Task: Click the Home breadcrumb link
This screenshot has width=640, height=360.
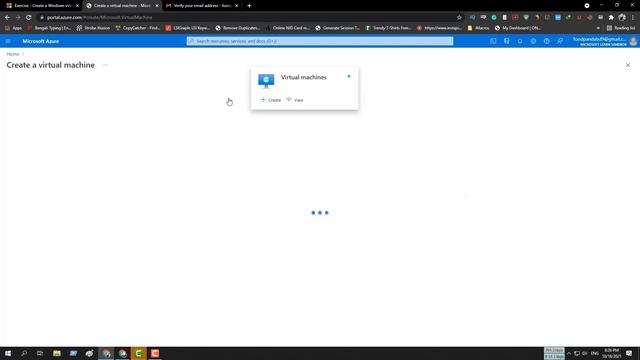Action: 13,54
